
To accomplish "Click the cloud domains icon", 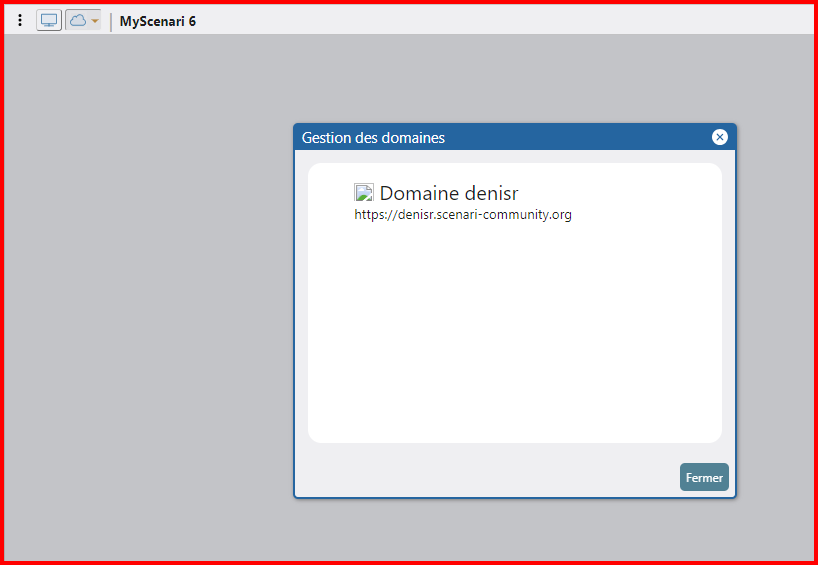I will (x=78, y=20).
